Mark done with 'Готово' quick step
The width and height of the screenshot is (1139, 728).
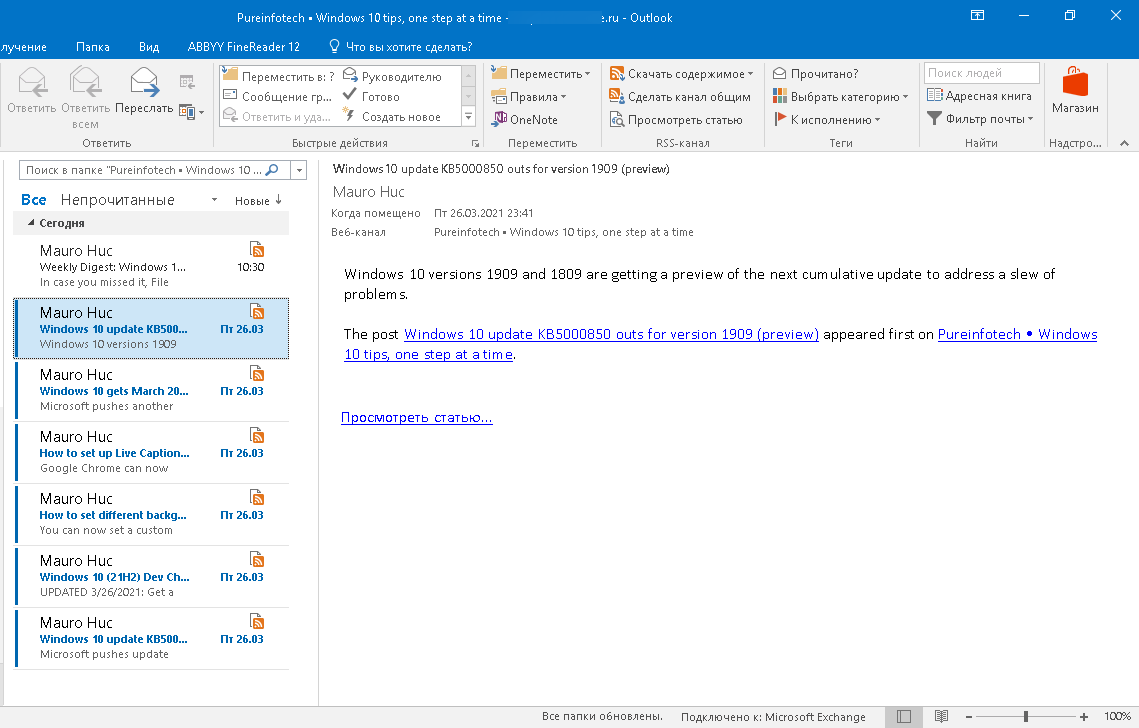(371, 96)
